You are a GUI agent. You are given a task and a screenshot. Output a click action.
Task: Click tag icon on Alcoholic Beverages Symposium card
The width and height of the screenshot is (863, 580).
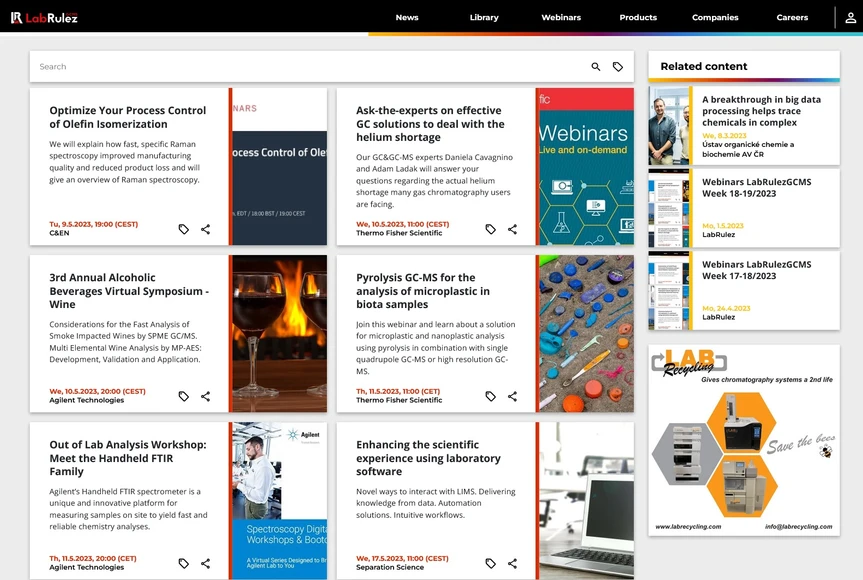(x=184, y=396)
